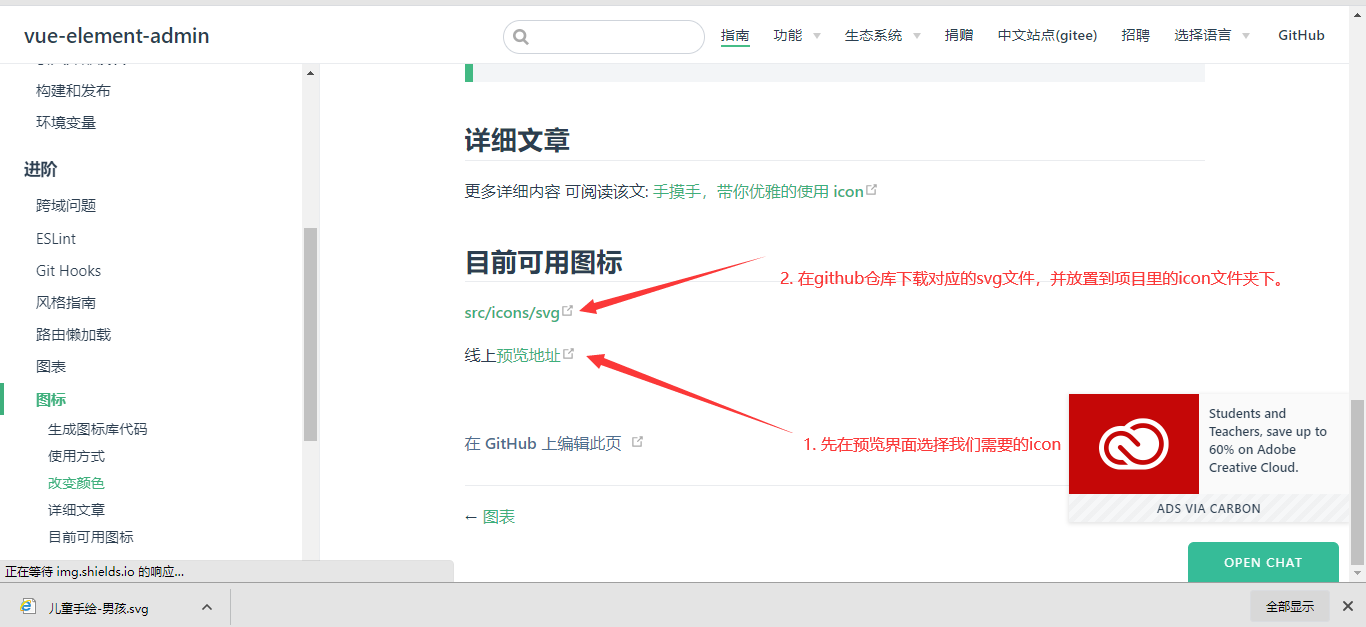The height and width of the screenshot is (627, 1366).
Task: Click the up arrow on the sidebar scrollbar
Action: [310, 72]
